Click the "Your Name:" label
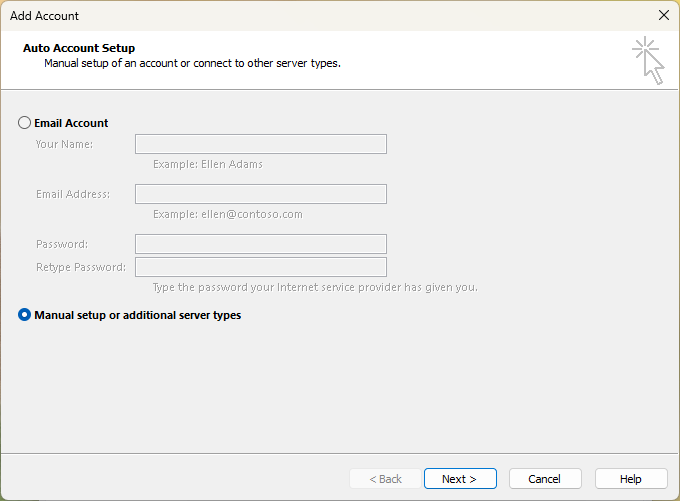This screenshot has height=501, width=680. click(x=64, y=144)
